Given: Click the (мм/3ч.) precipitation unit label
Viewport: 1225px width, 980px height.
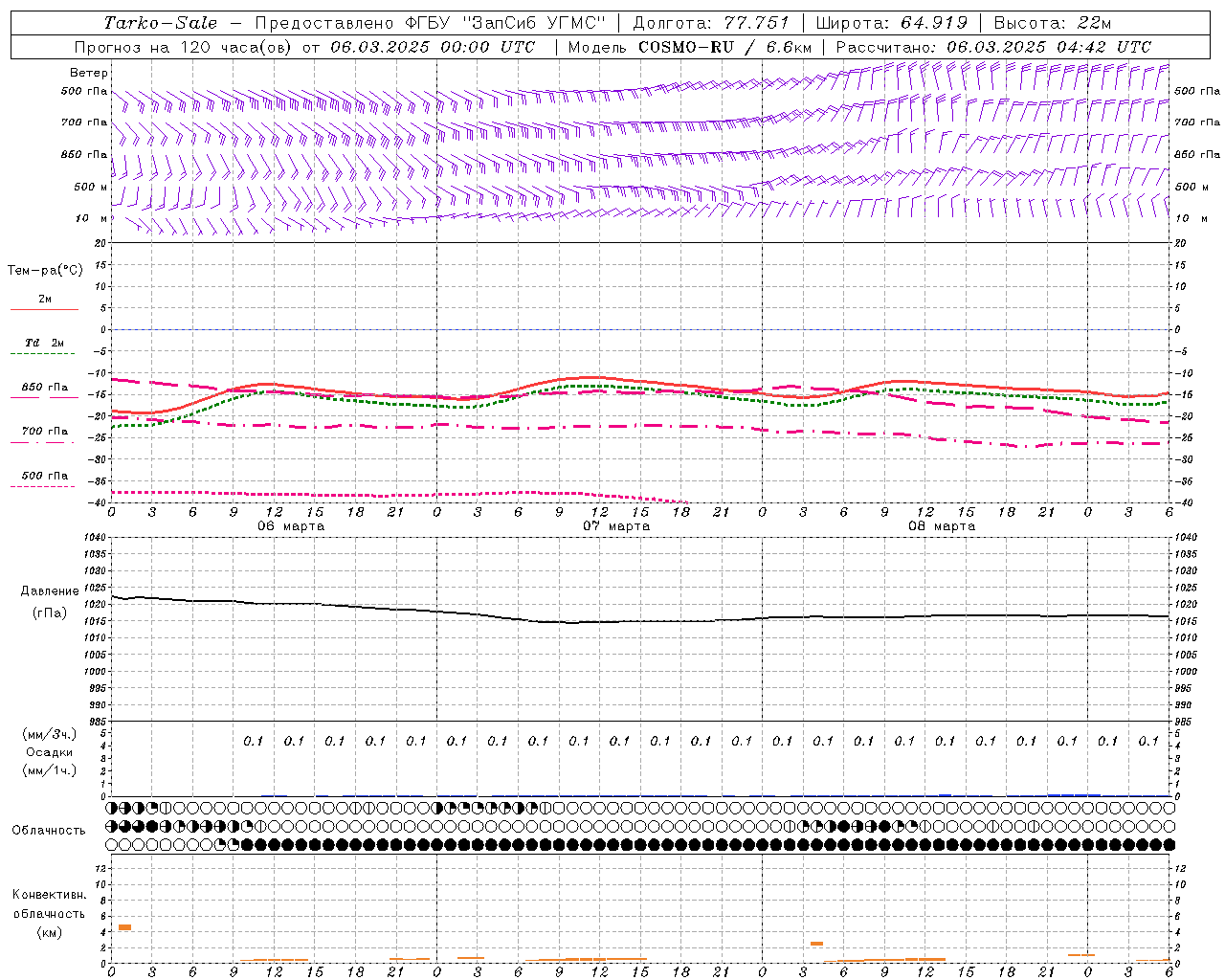Looking at the screenshot, I should (50, 734).
